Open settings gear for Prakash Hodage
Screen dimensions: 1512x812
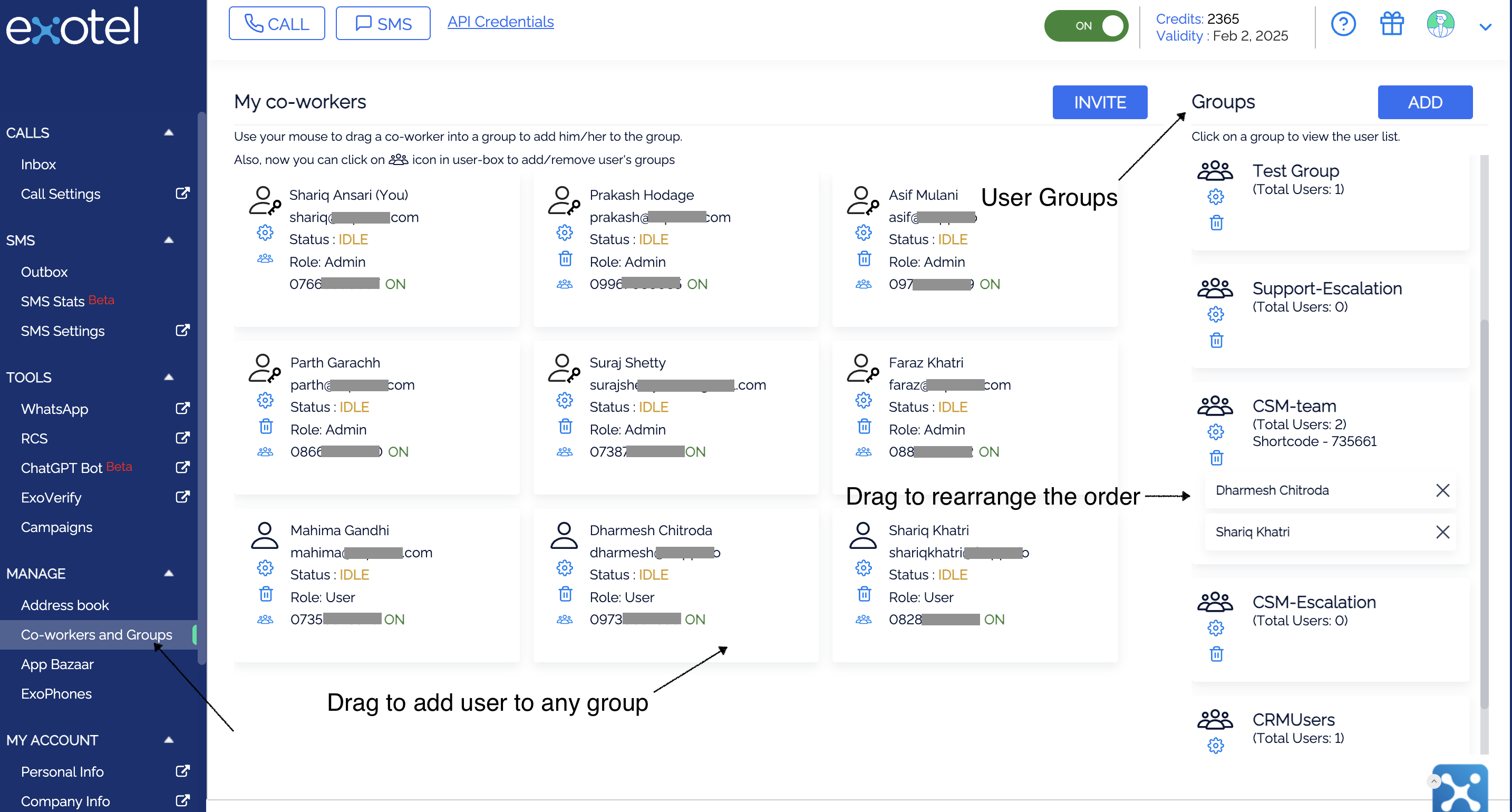click(564, 233)
